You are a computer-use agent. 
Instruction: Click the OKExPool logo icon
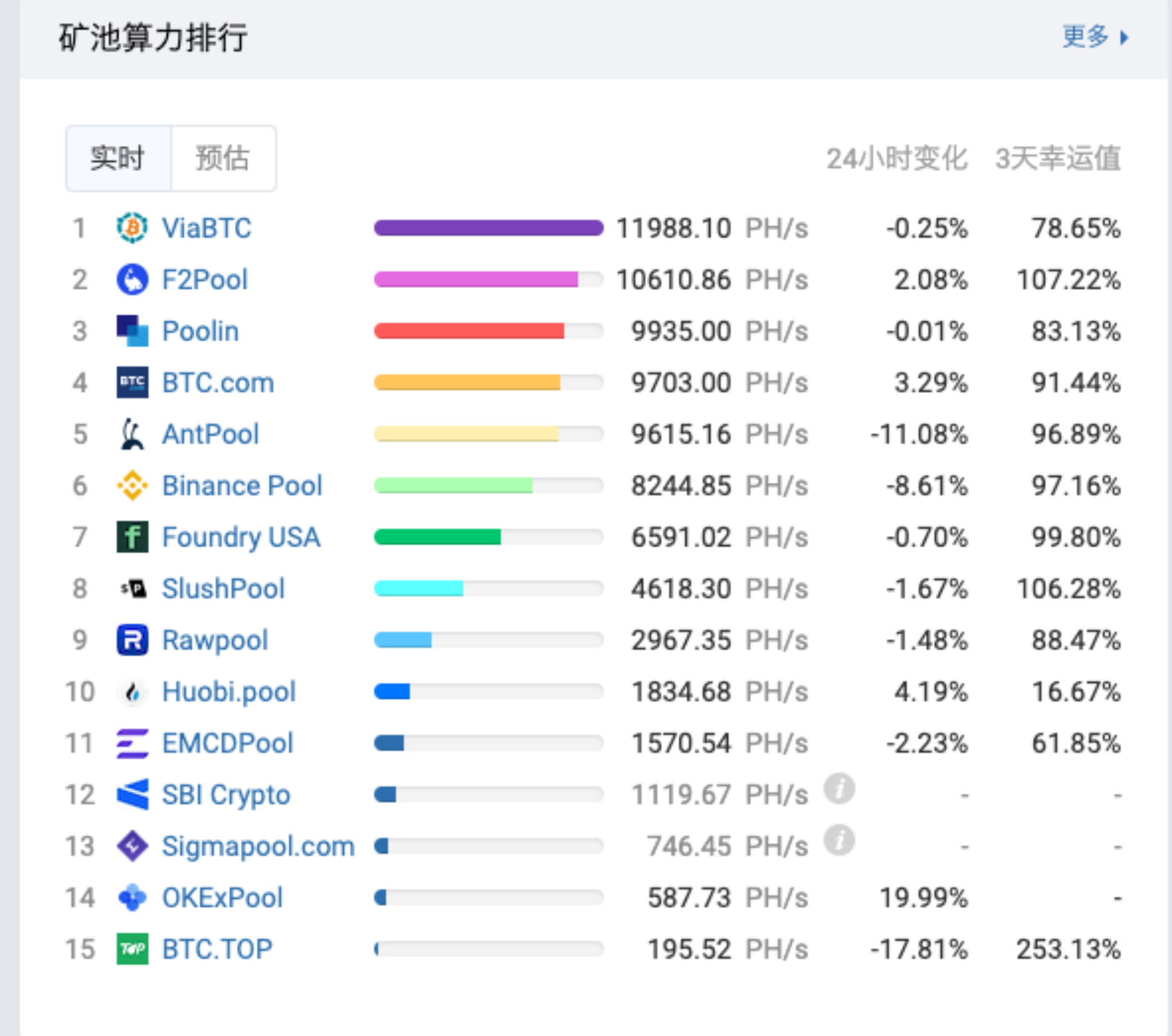(x=132, y=898)
